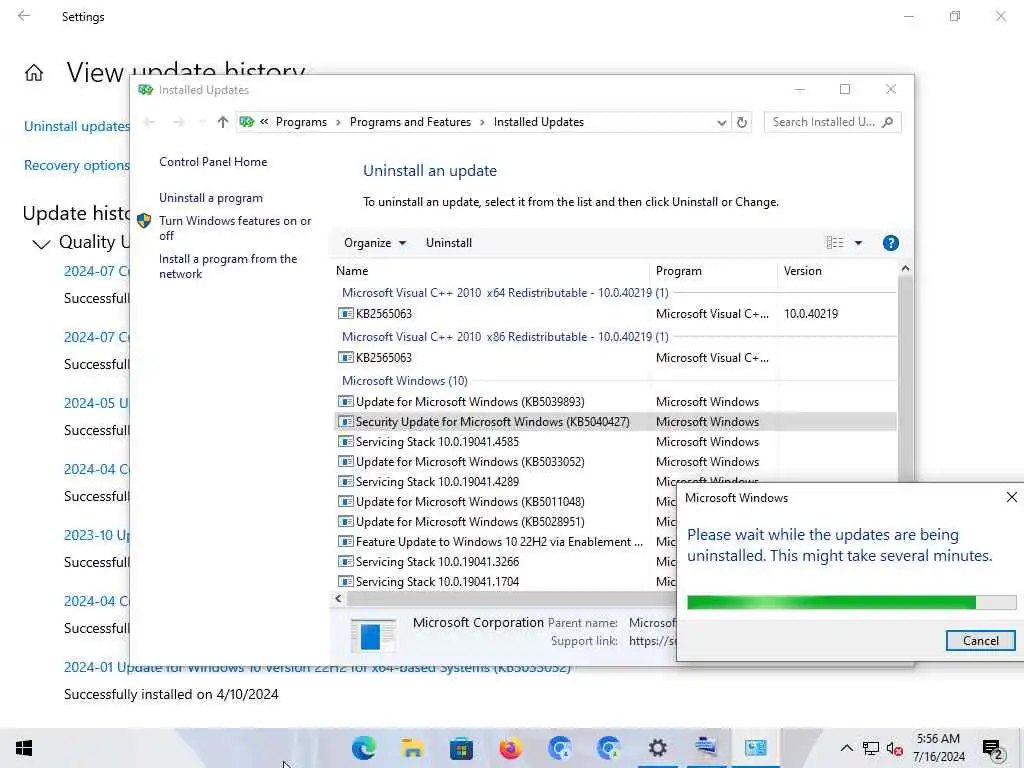This screenshot has width=1024, height=768.
Task: Click the address bar Control Panel icon
Action: (246, 122)
